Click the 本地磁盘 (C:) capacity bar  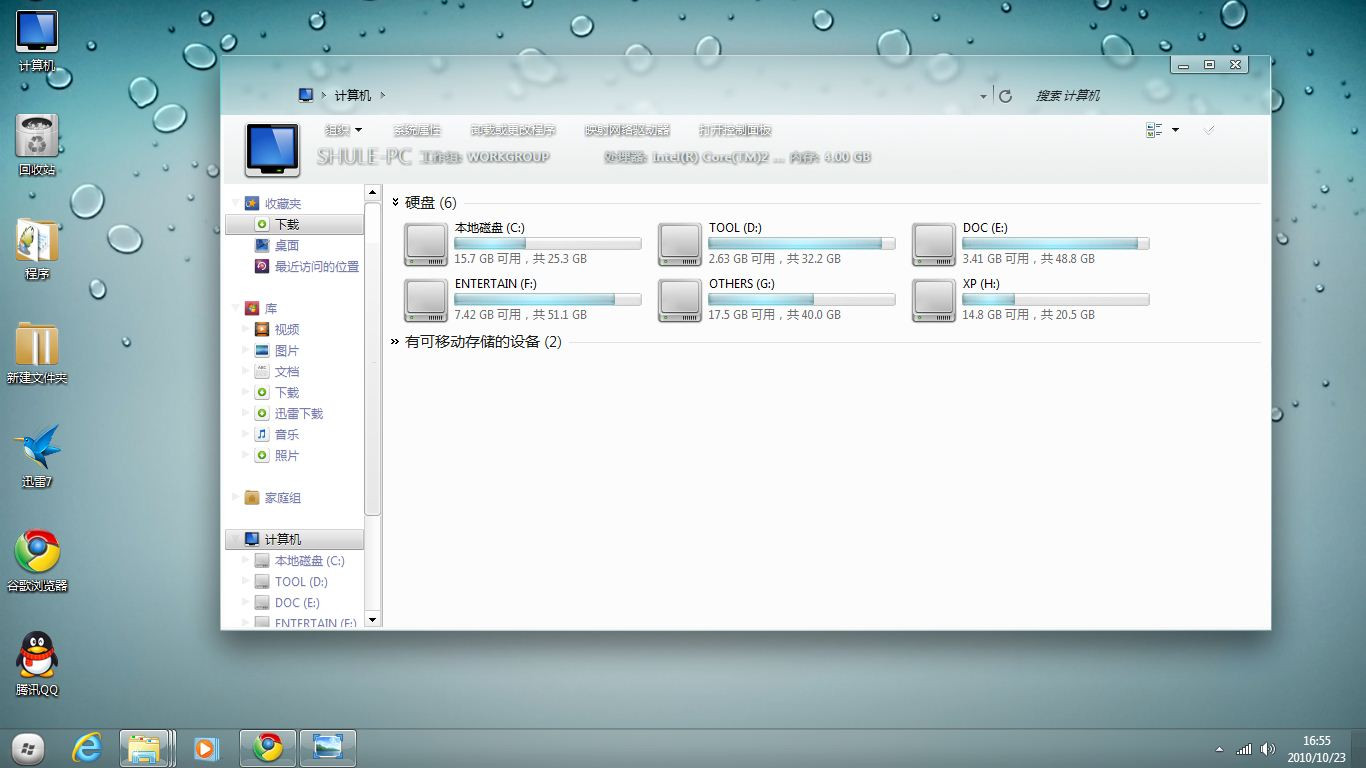[547, 243]
